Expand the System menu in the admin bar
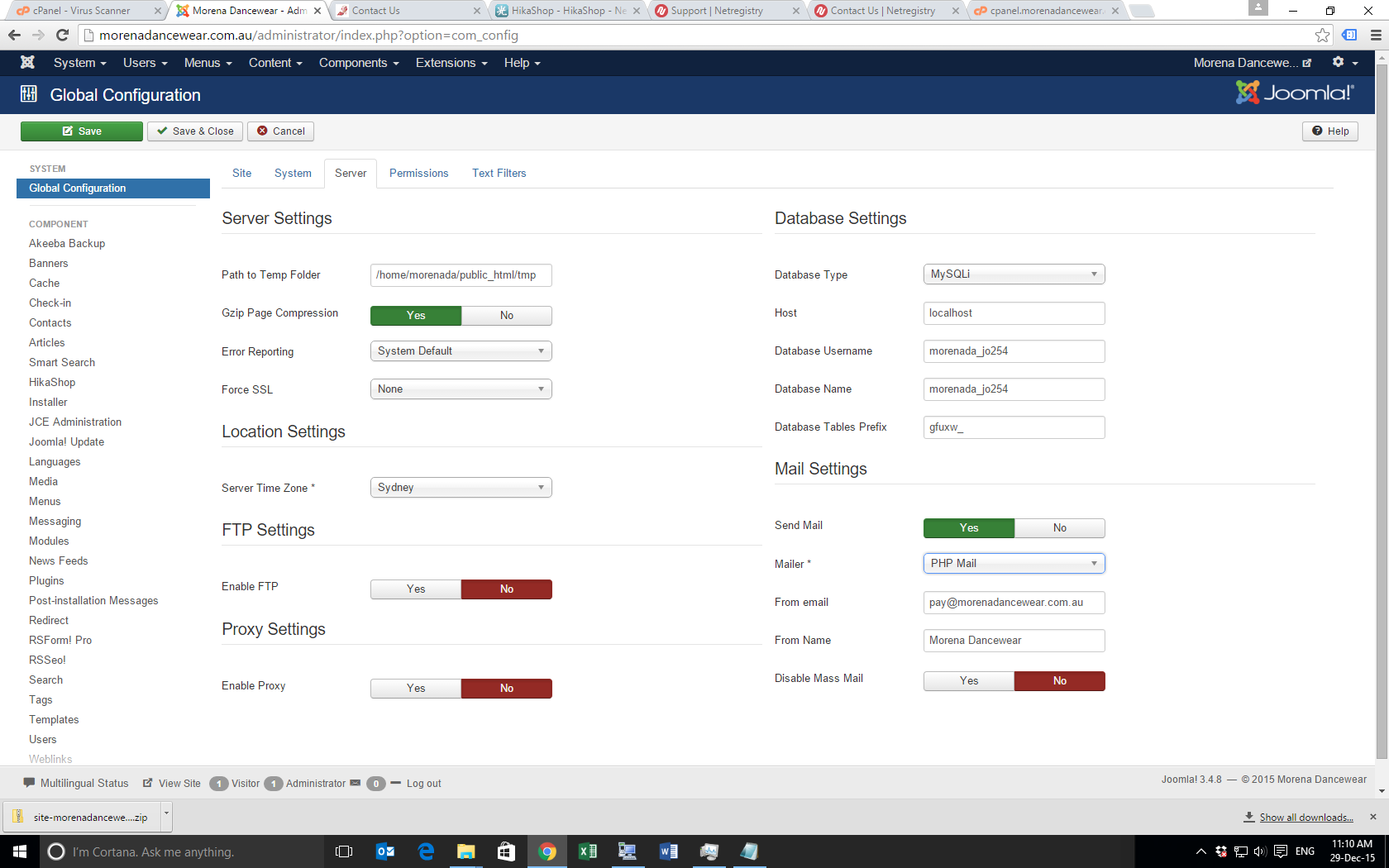The height and width of the screenshot is (868, 1389). point(80,63)
